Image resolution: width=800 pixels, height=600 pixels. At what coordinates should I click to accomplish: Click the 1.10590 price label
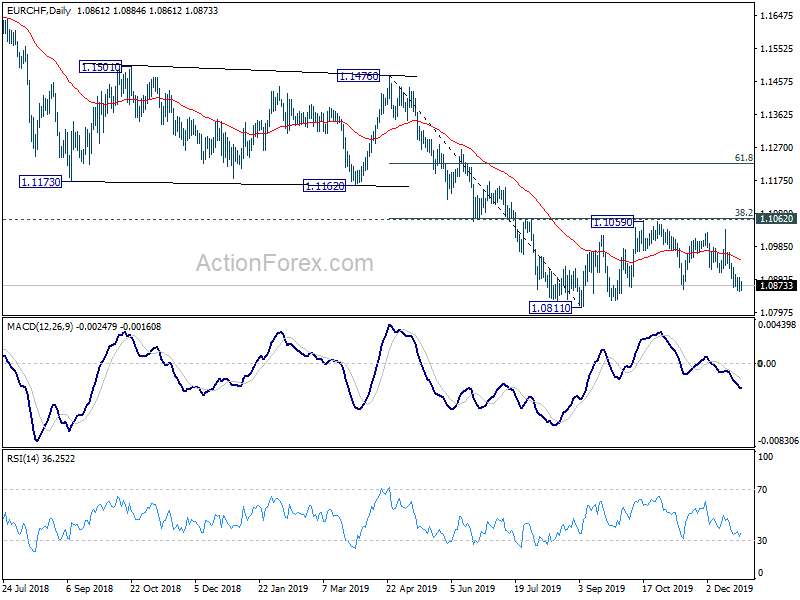612,222
